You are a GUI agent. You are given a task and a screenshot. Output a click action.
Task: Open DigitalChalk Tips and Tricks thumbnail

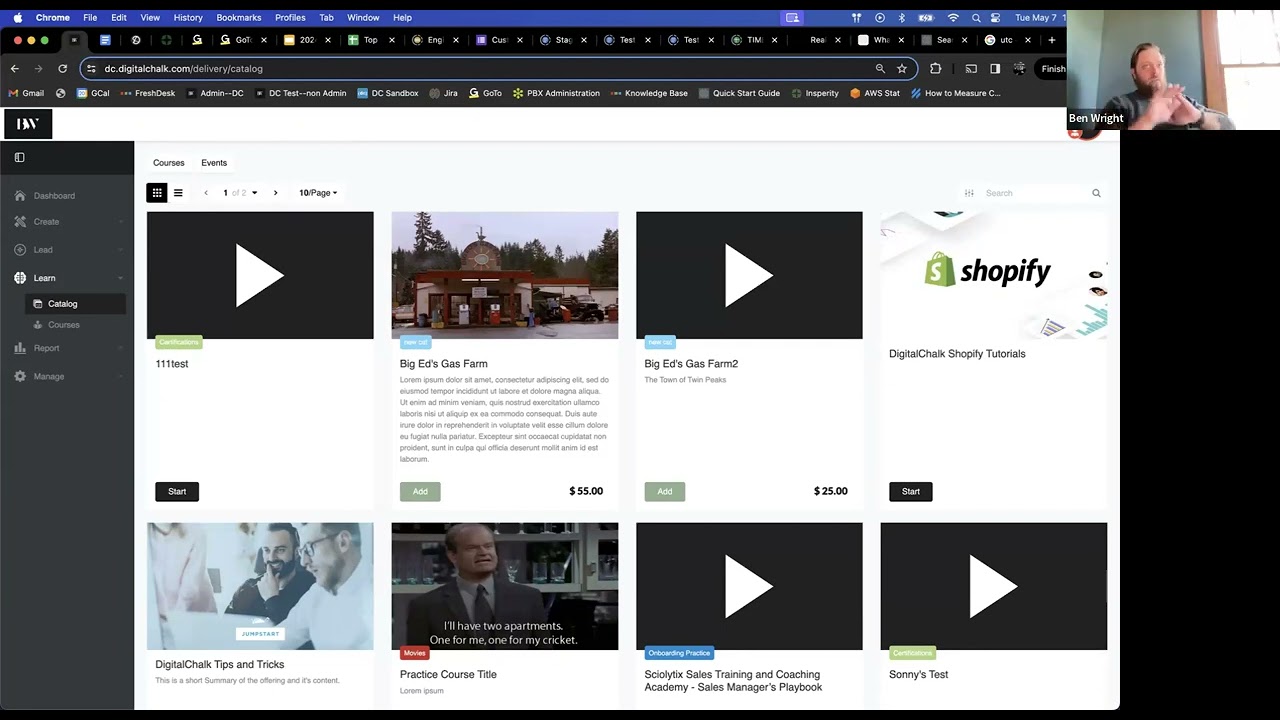[x=260, y=586]
